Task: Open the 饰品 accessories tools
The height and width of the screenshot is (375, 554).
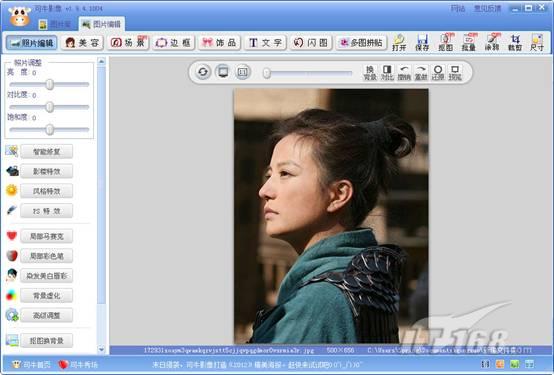Action: tap(219, 43)
